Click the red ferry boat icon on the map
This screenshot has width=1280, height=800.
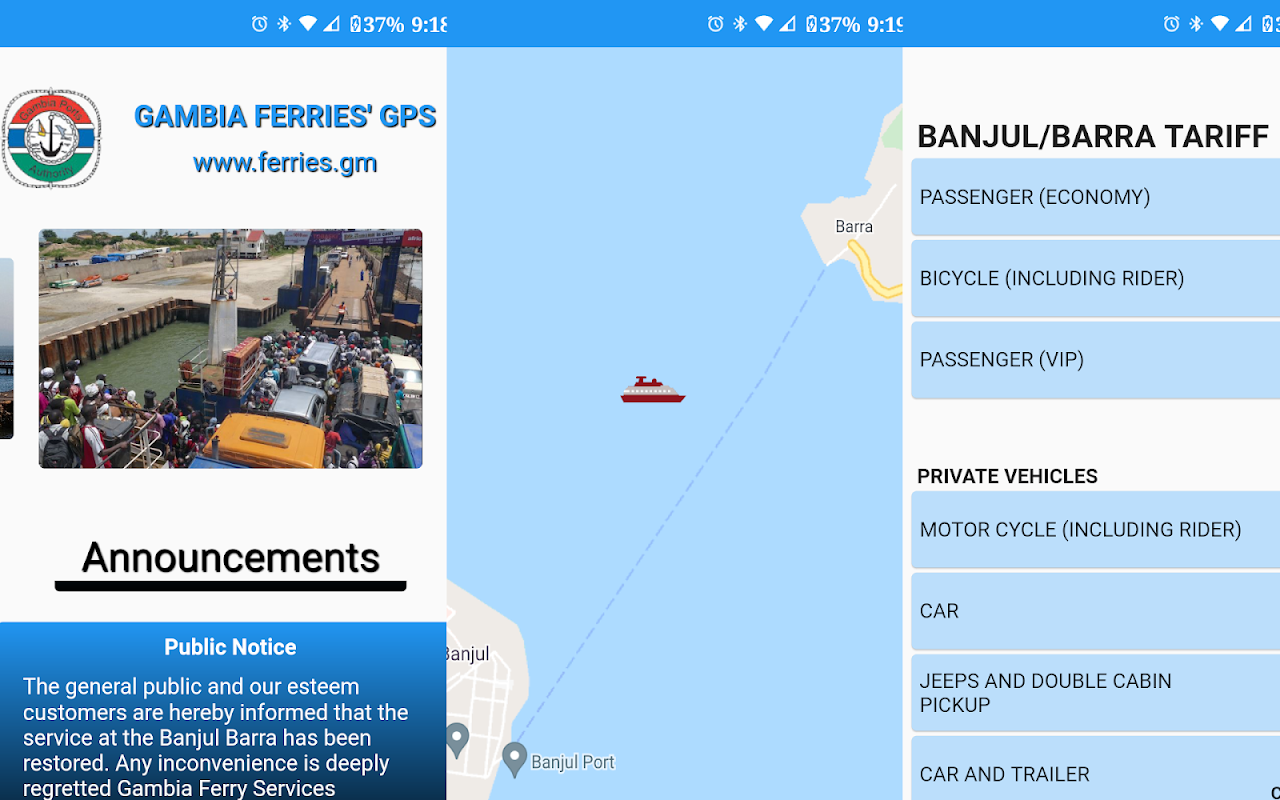click(x=653, y=390)
